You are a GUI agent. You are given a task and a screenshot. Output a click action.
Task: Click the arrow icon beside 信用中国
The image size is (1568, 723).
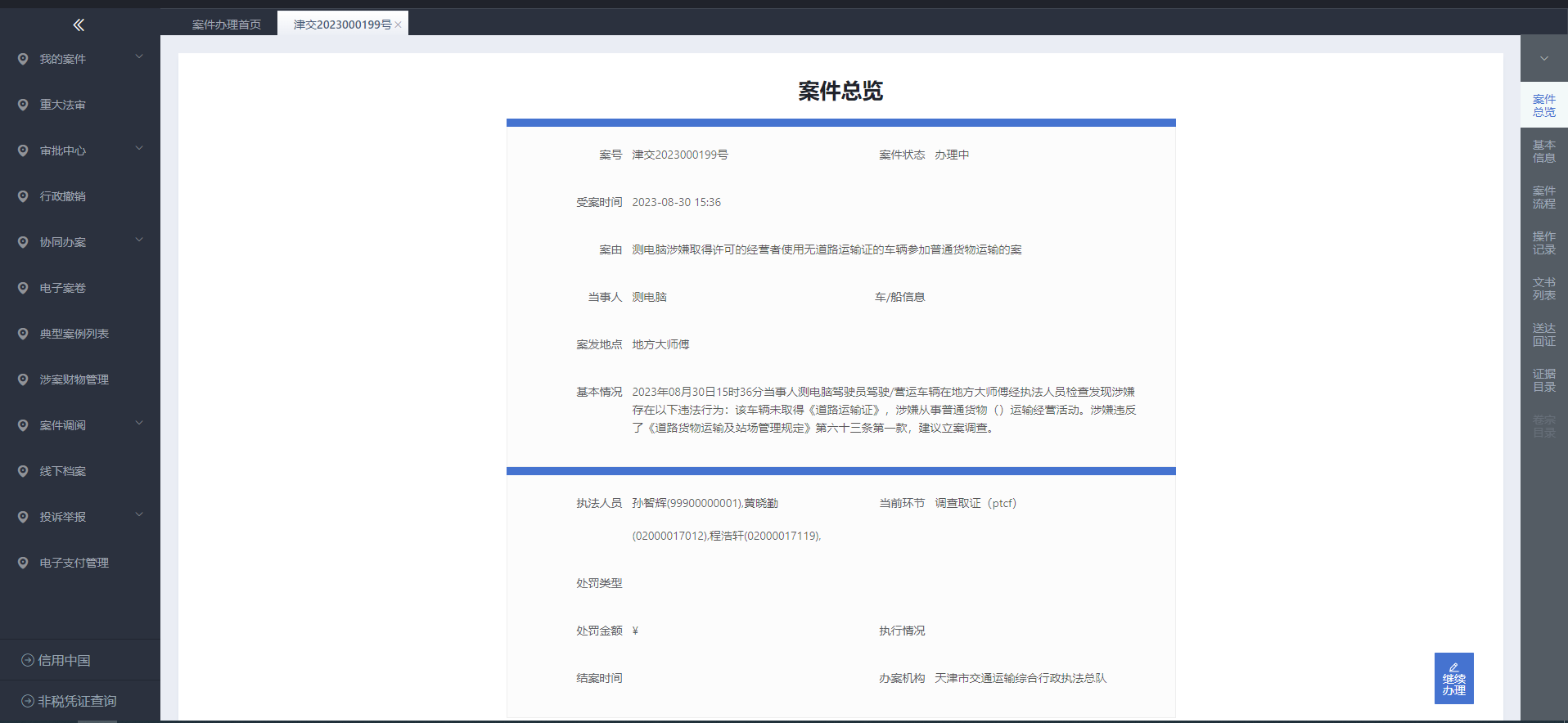(28, 660)
